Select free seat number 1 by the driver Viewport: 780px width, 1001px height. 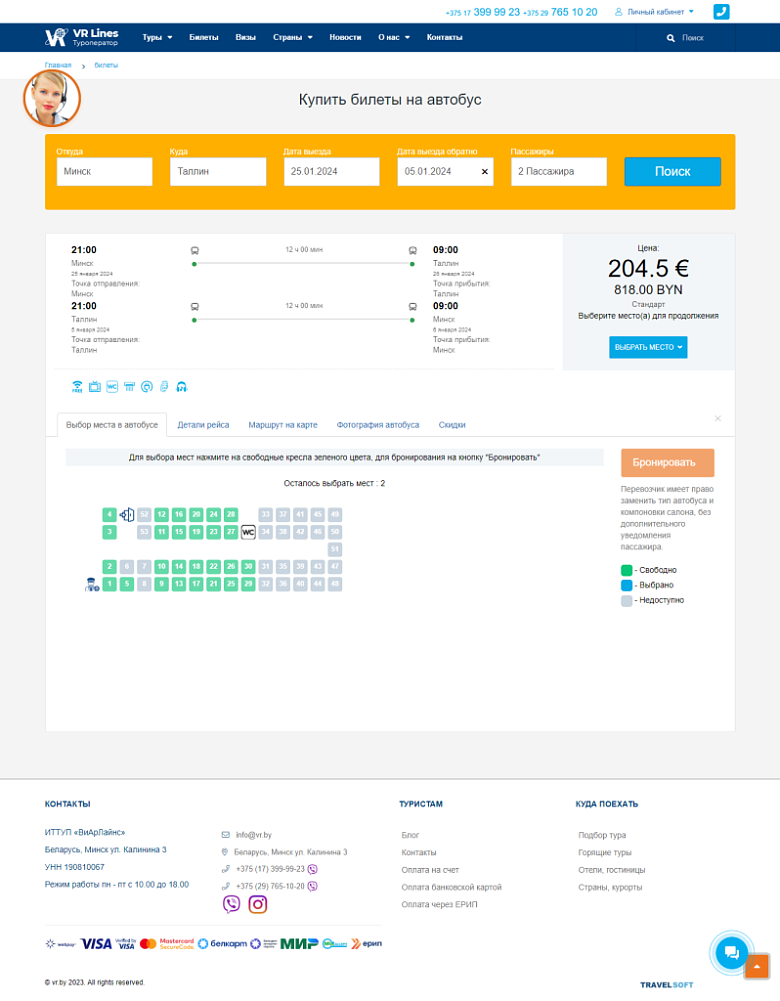[110, 583]
